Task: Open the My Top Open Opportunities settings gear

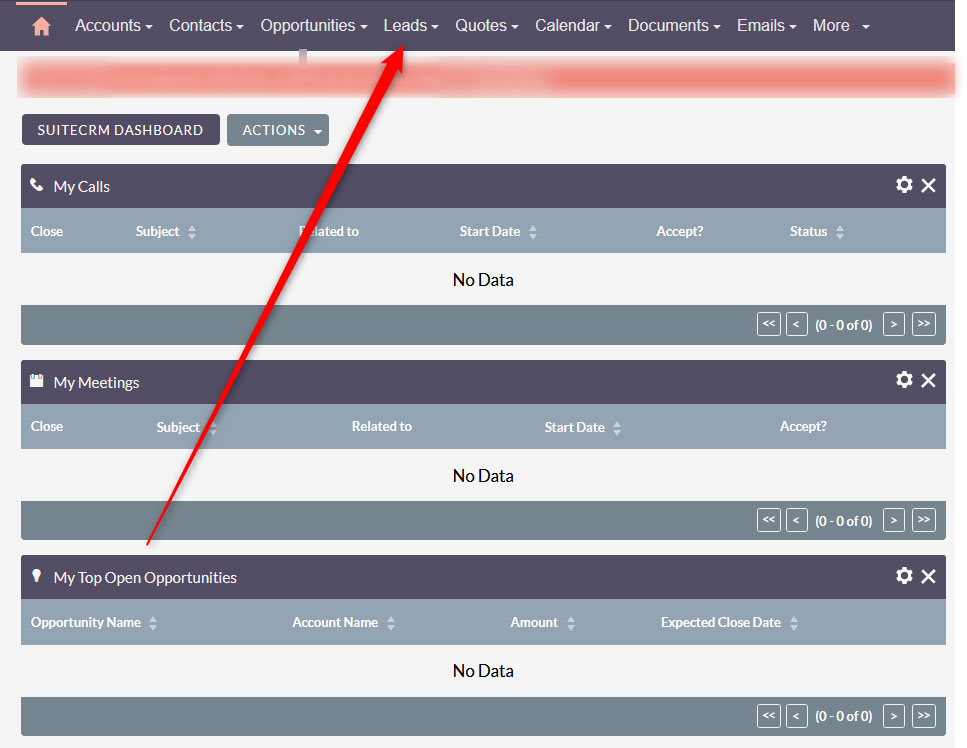Action: click(x=904, y=576)
